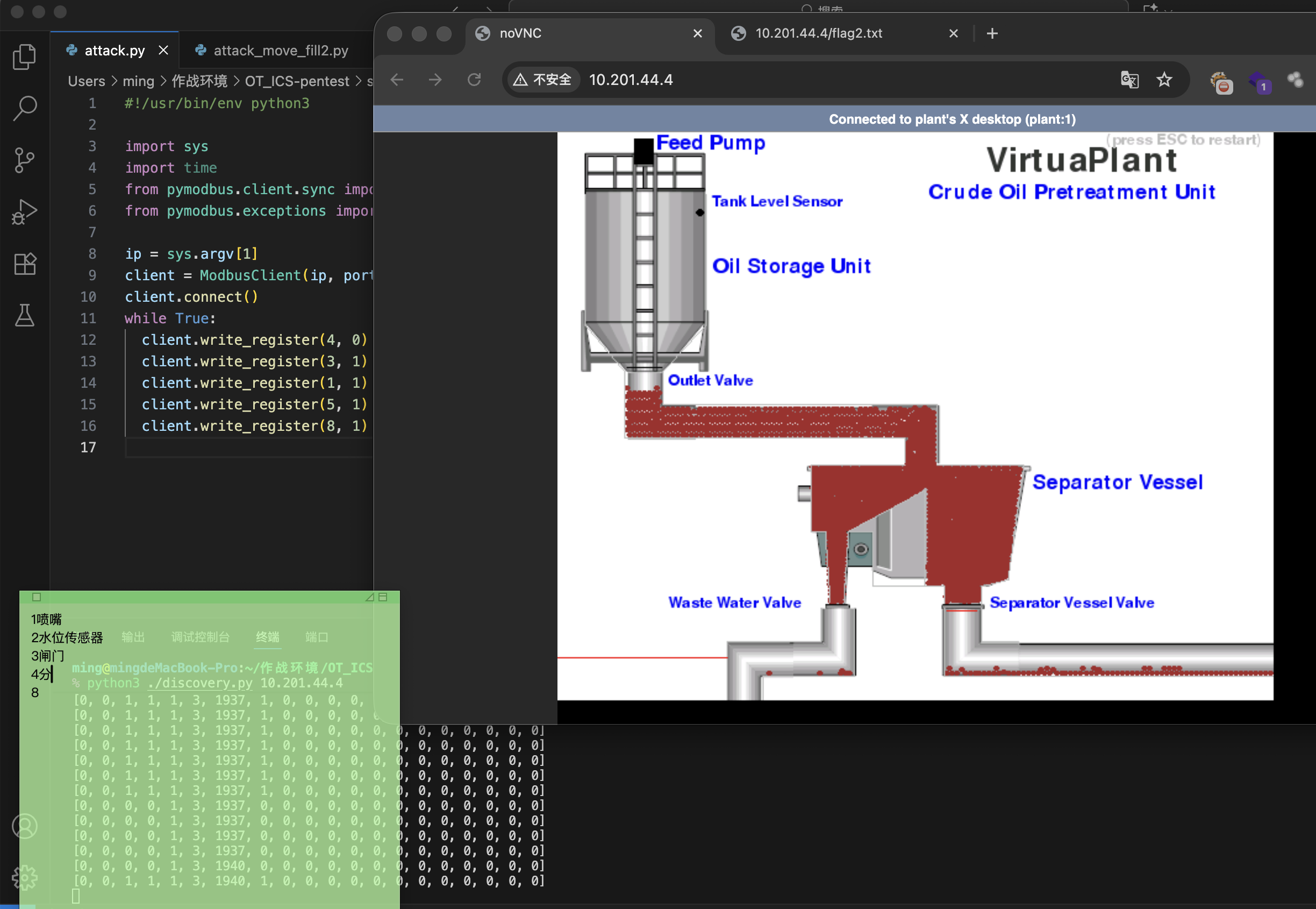Screen dimensions: 1316x909
Task: Open a new browser tab
Action: coord(992,33)
